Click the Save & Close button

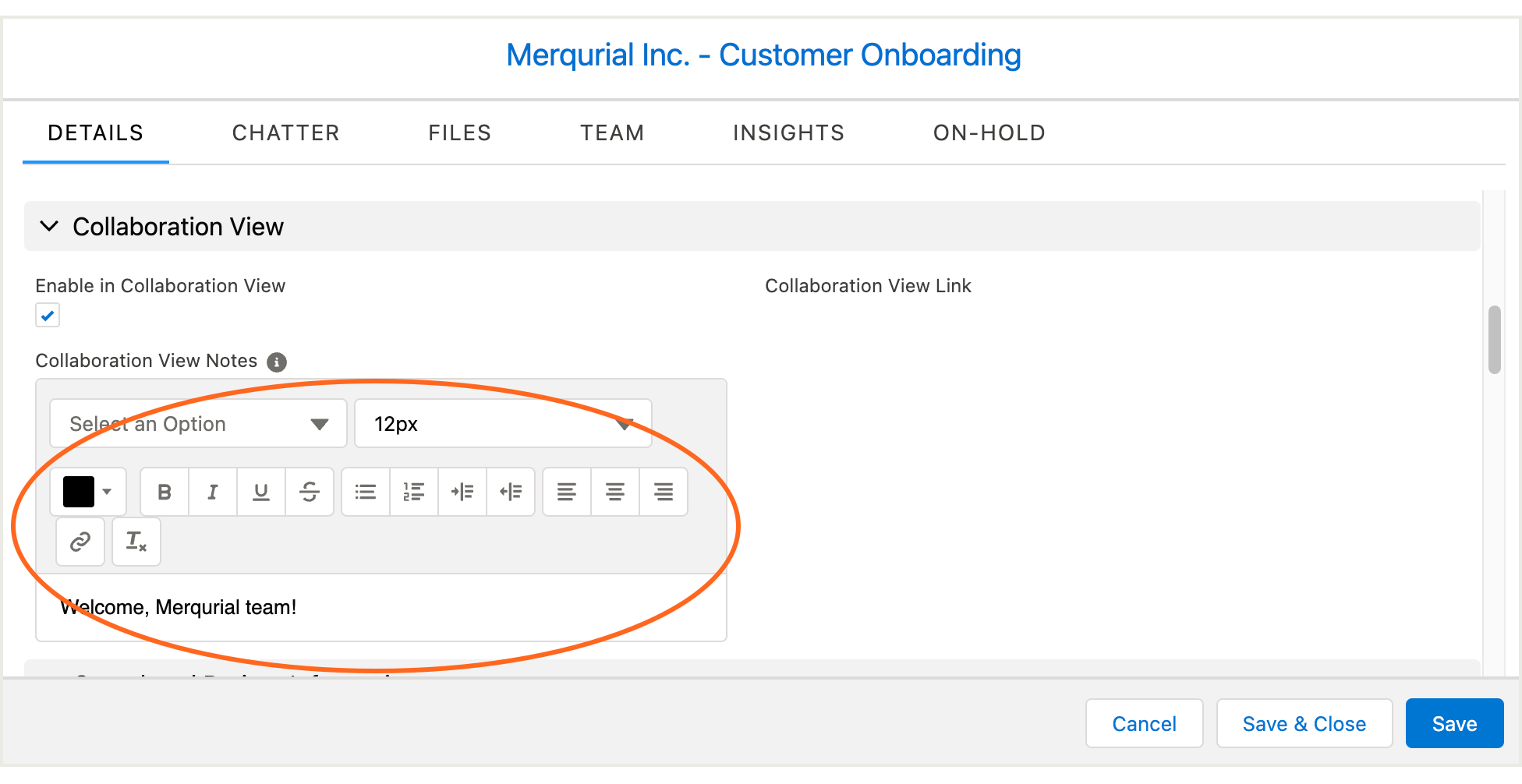pyautogui.click(x=1304, y=723)
